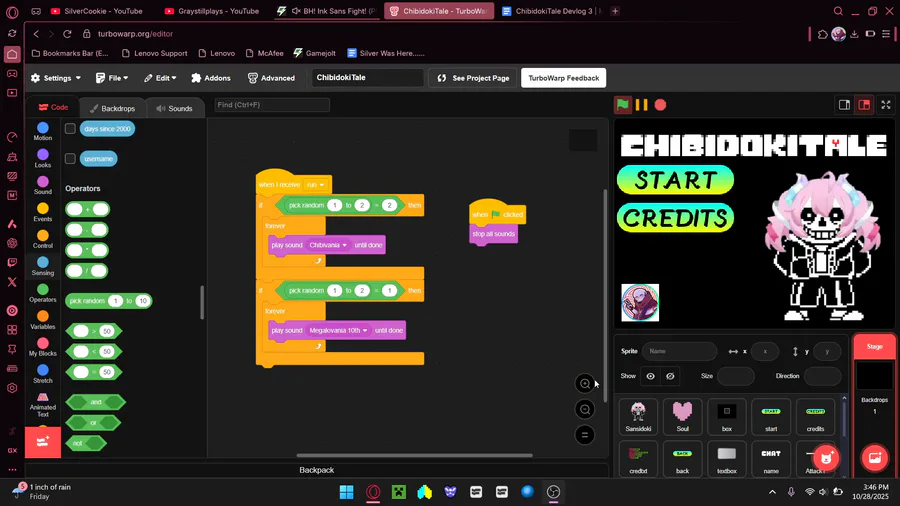
Task: Show the sprite with eye icon
Action: coord(650,376)
